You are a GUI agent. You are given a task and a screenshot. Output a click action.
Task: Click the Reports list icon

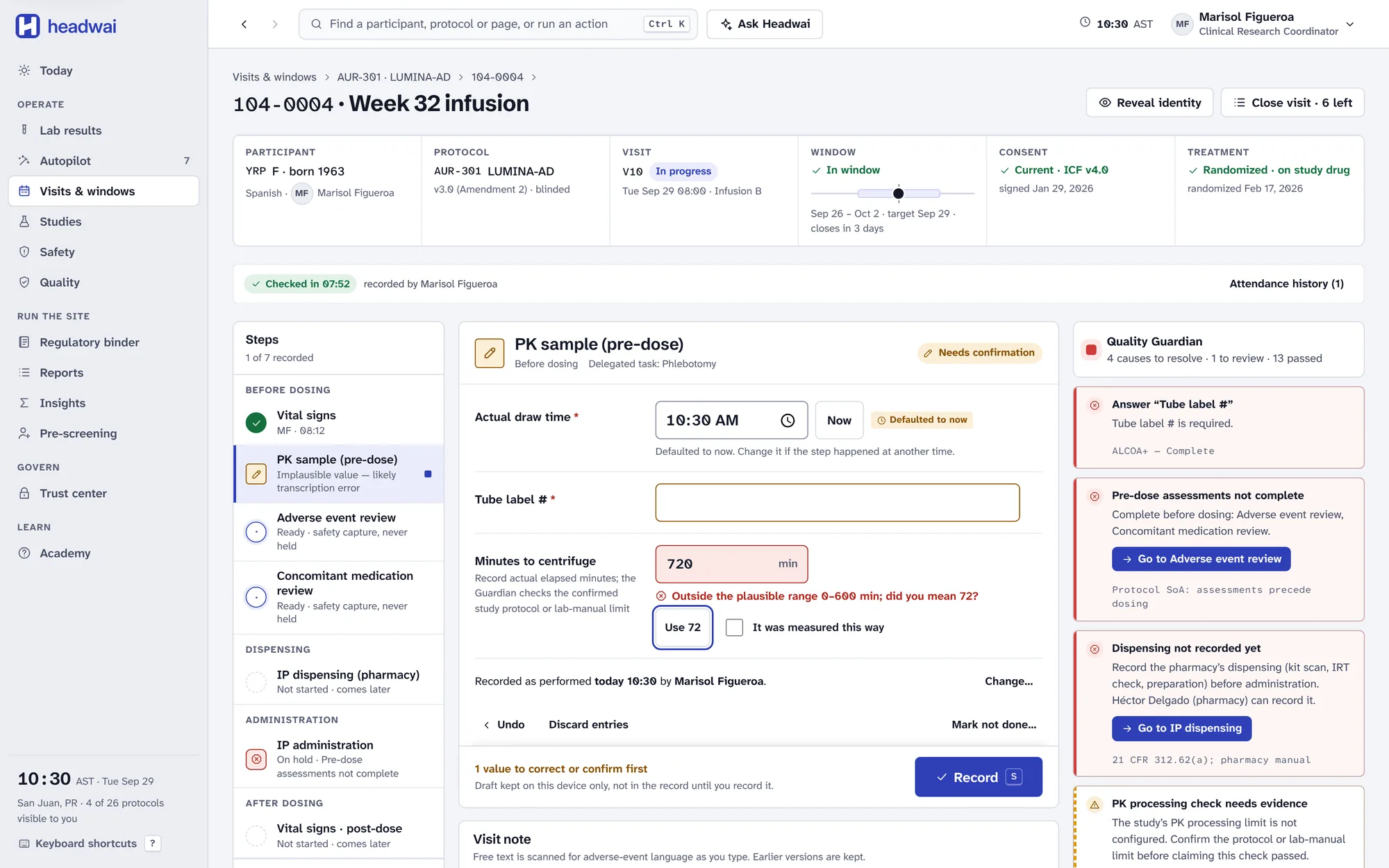(x=24, y=373)
